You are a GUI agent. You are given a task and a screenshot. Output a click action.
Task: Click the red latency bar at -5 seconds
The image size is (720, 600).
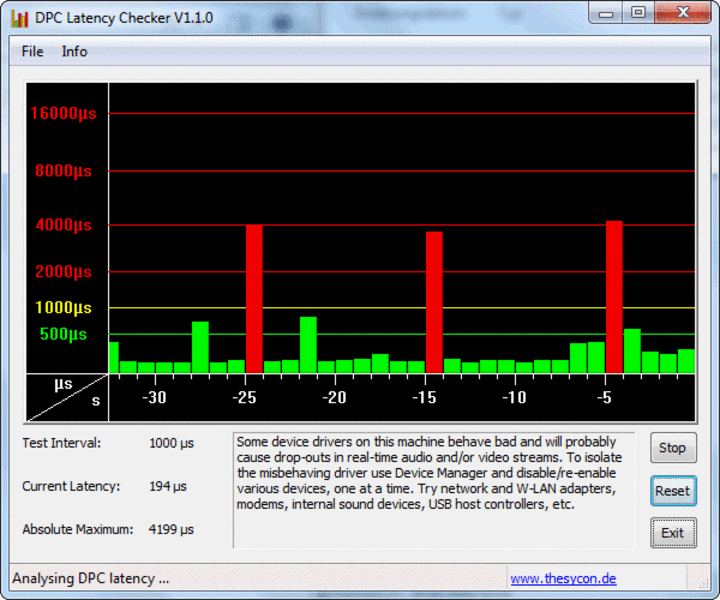tap(614, 297)
